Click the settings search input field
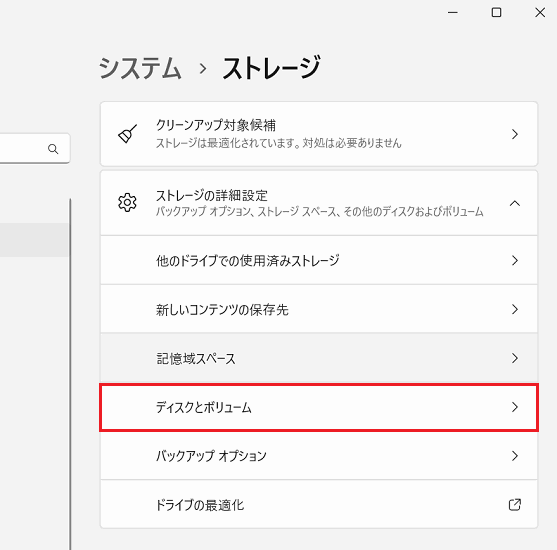 (x=35, y=149)
